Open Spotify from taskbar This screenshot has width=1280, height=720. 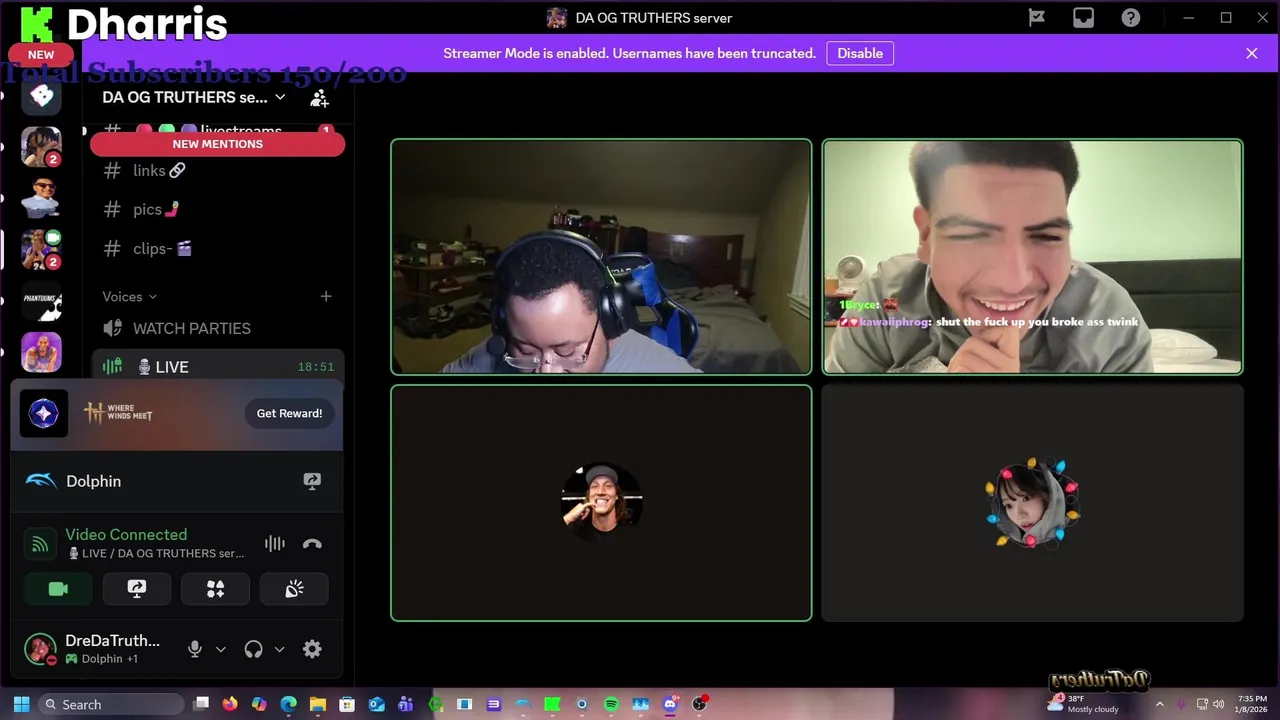[x=611, y=704]
